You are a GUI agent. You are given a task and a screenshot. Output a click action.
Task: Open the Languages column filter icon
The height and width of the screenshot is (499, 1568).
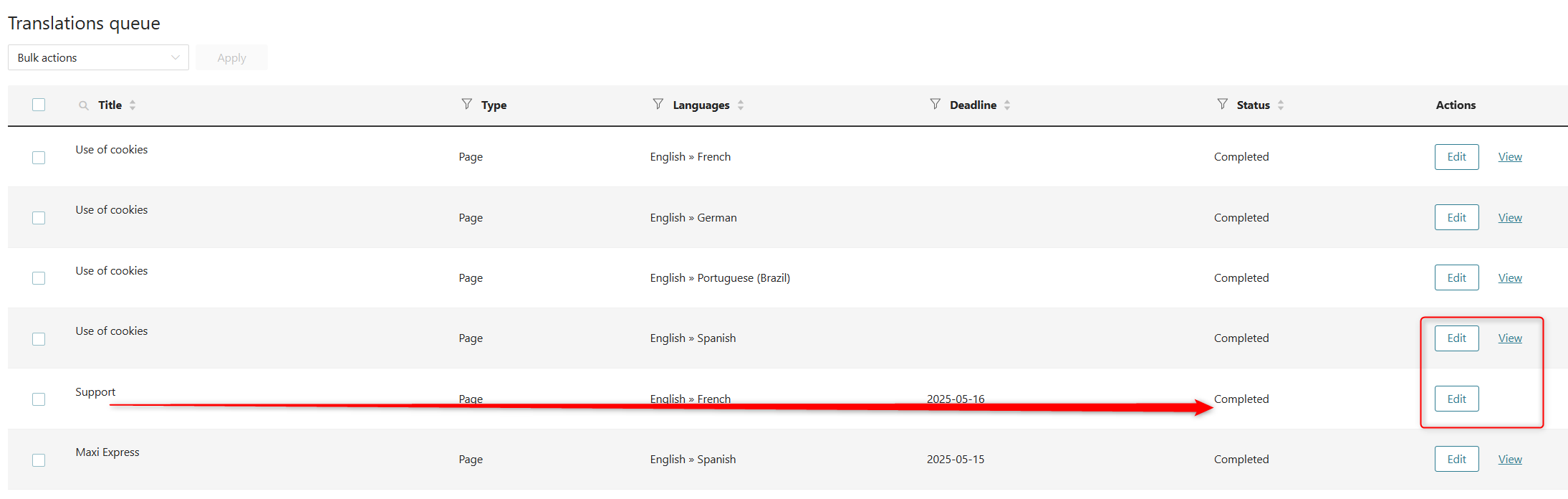click(658, 104)
